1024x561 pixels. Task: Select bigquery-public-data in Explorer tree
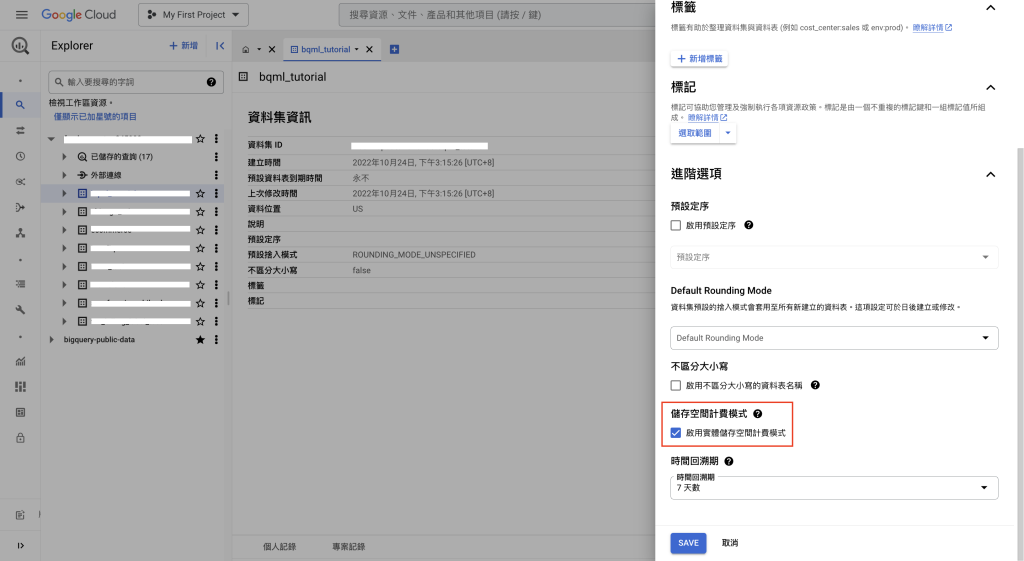99,340
